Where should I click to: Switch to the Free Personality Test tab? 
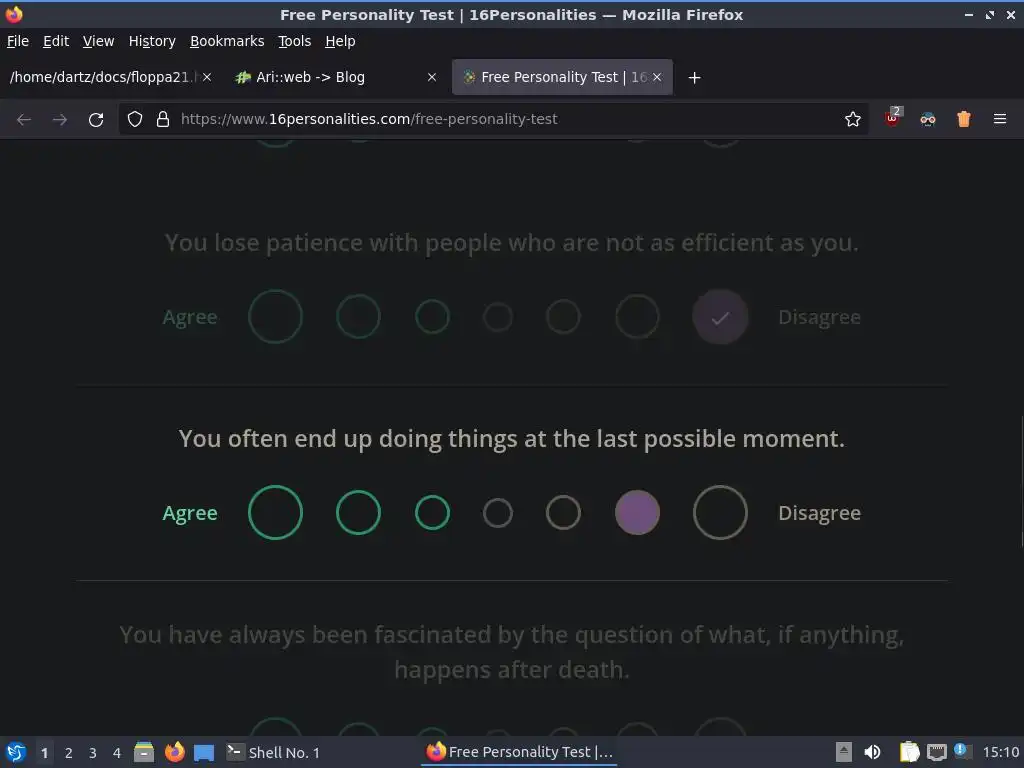pyautogui.click(x=562, y=77)
